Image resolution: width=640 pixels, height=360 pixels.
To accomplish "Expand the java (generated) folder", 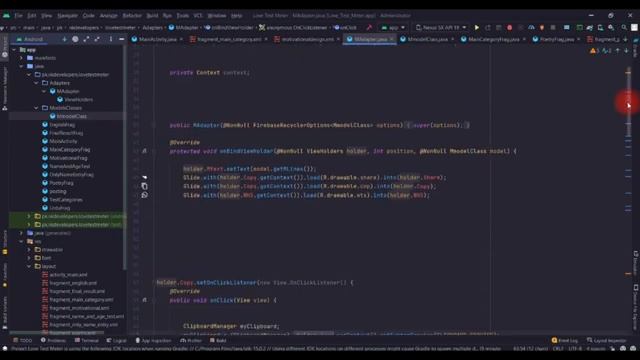I will pos(22,233).
